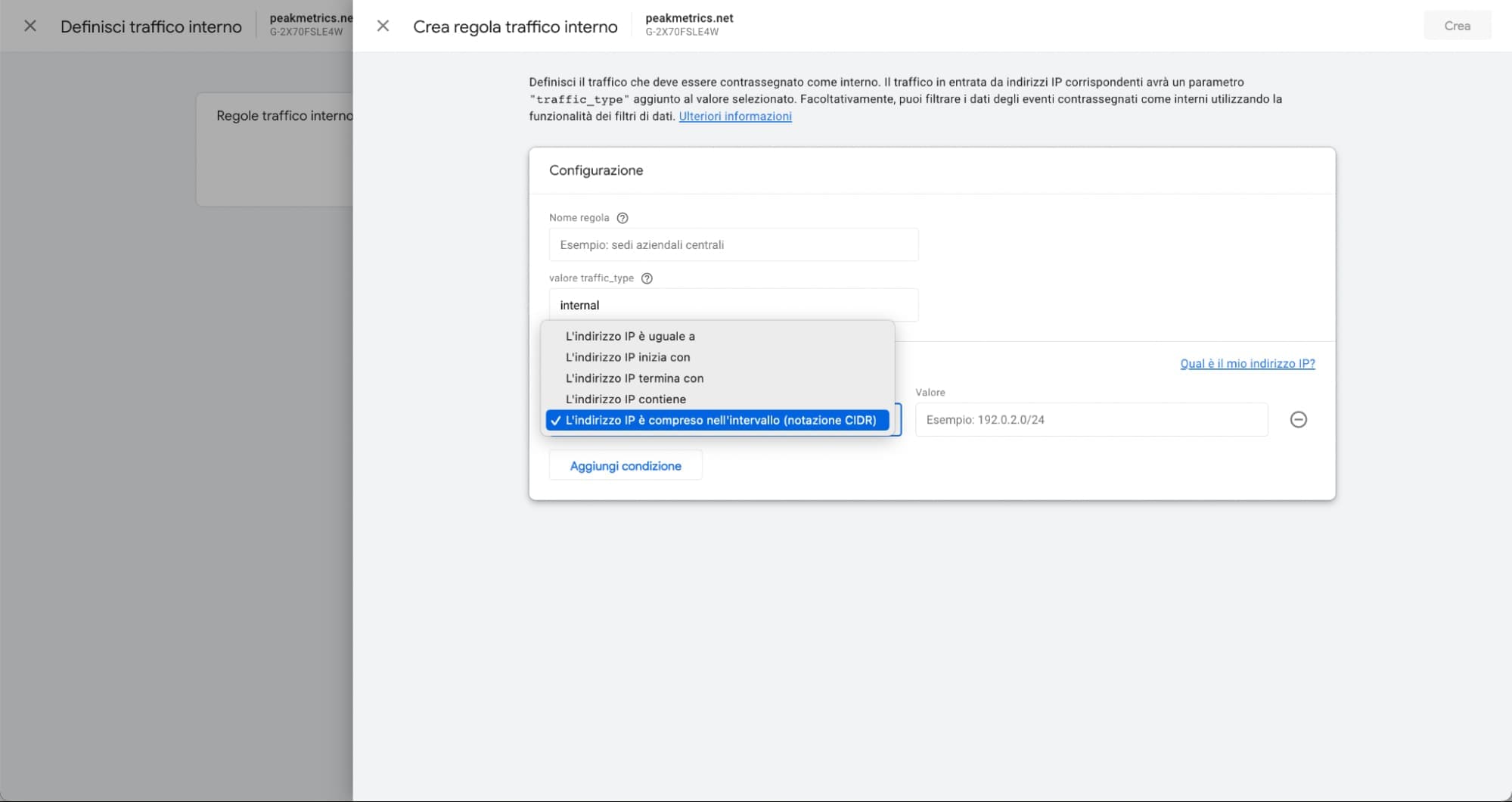Image resolution: width=1512 pixels, height=802 pixels.
Task: Choose "L'indirizzo IP inizia con" option
Action: pos(627,357)
